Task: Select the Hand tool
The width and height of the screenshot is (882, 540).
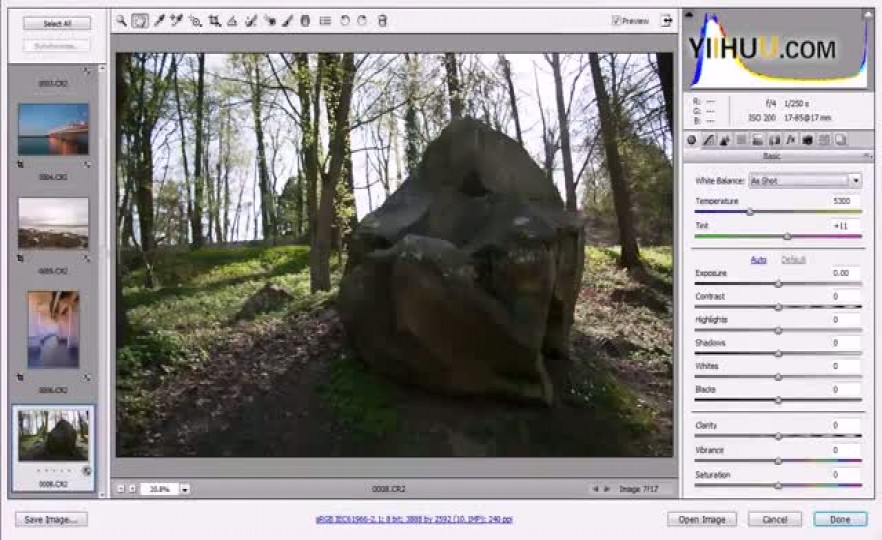Action: (x=140, y=21)
